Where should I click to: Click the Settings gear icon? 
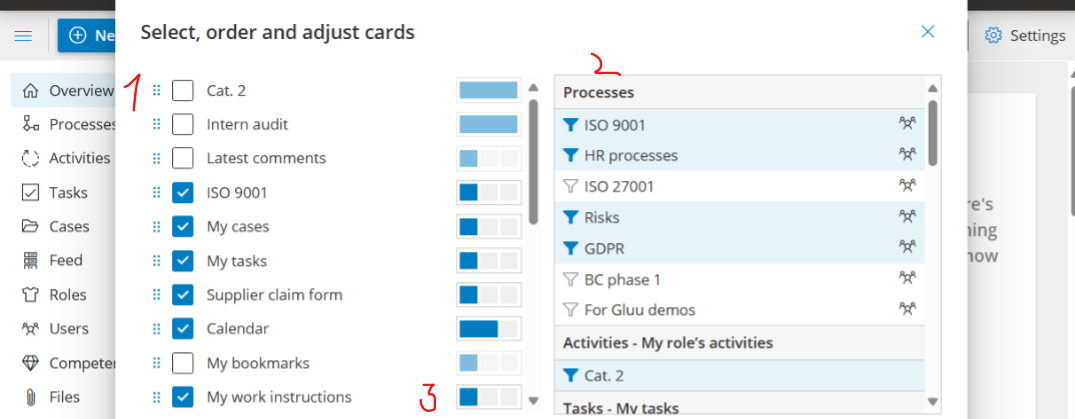993,36
